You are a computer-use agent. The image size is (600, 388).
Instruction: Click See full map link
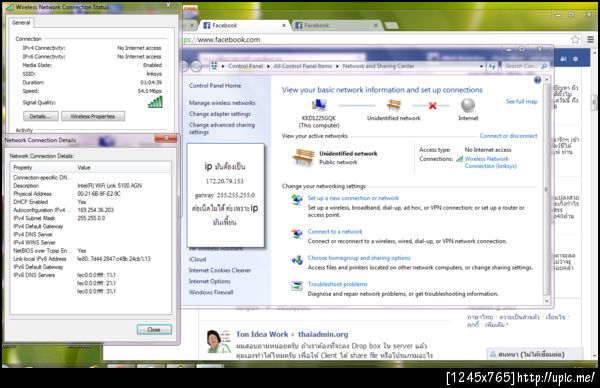522,101
